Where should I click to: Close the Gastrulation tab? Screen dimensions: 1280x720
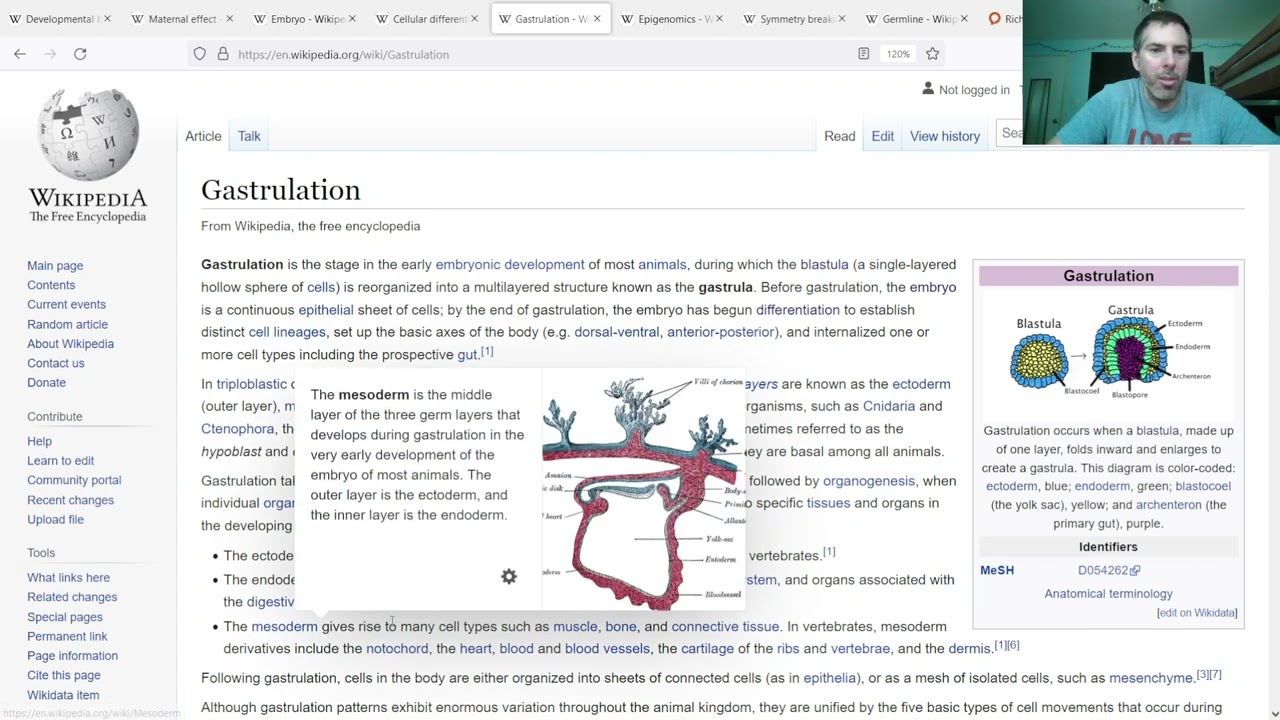[x=597, y=19]
